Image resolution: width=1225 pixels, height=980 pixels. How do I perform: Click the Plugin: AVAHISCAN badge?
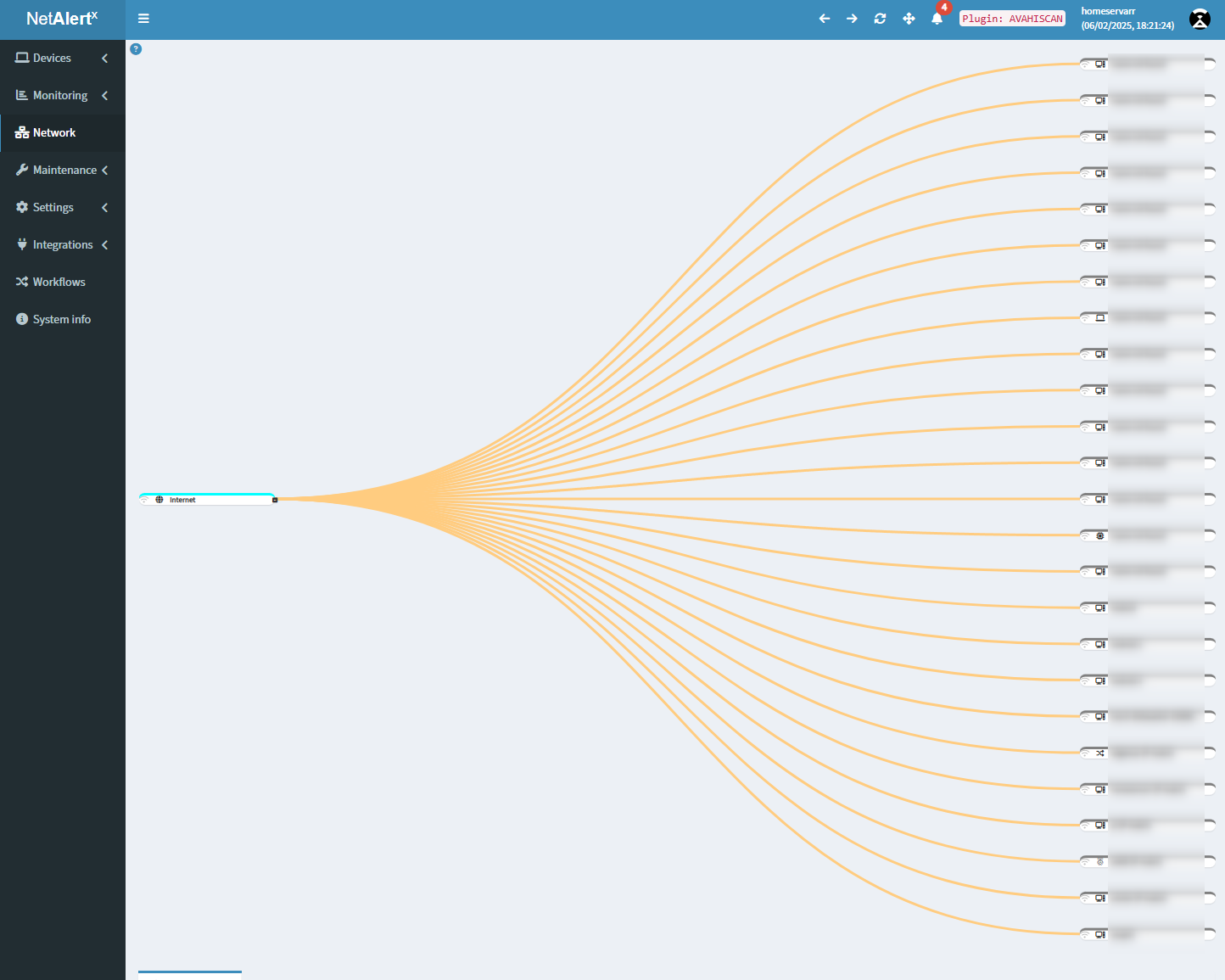[x=1012, y=18]
